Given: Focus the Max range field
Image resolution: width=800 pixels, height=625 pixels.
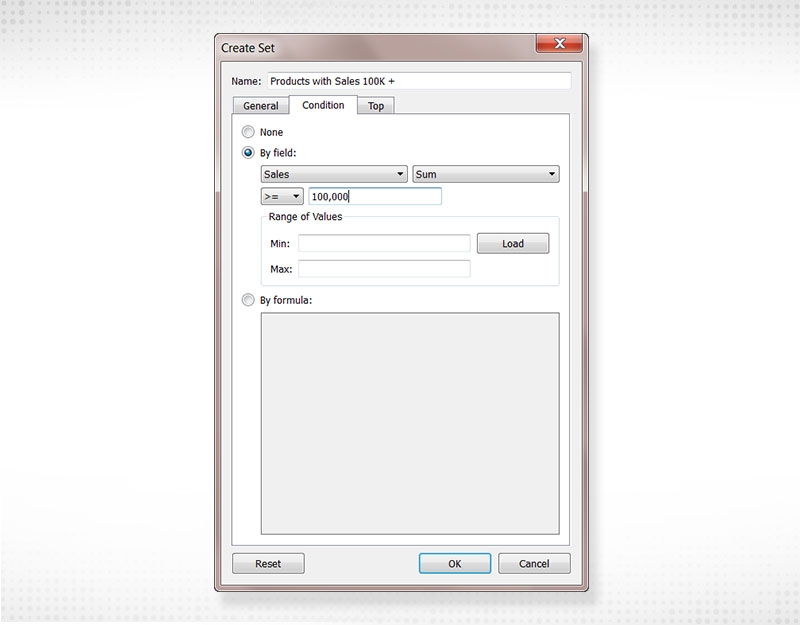Looking at the screenshot, I should click(x=383, y=269).
